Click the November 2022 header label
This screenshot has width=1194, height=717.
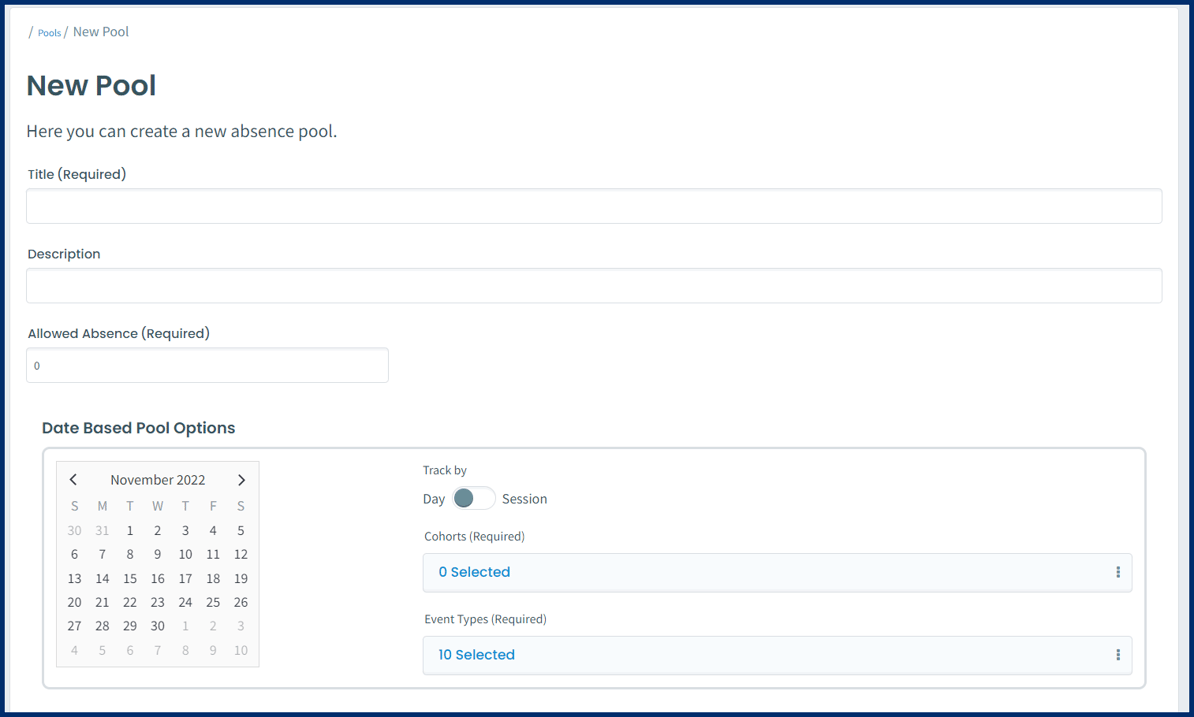pyautogui.click(x=157, y=479)
